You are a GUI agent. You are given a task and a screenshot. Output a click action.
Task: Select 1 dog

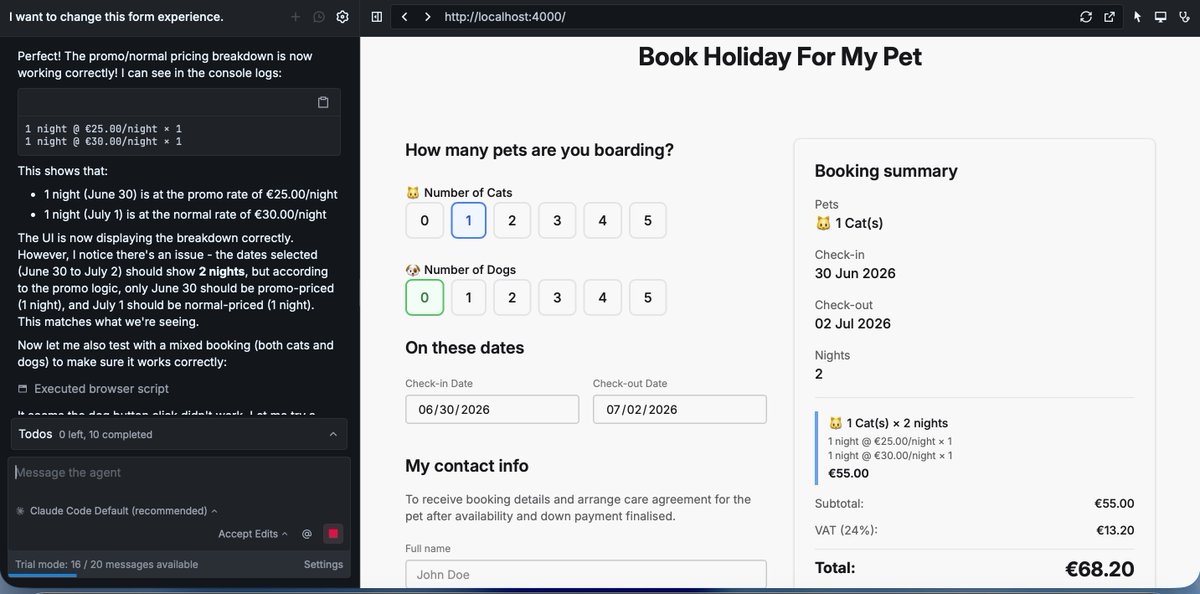coord(469,298)
